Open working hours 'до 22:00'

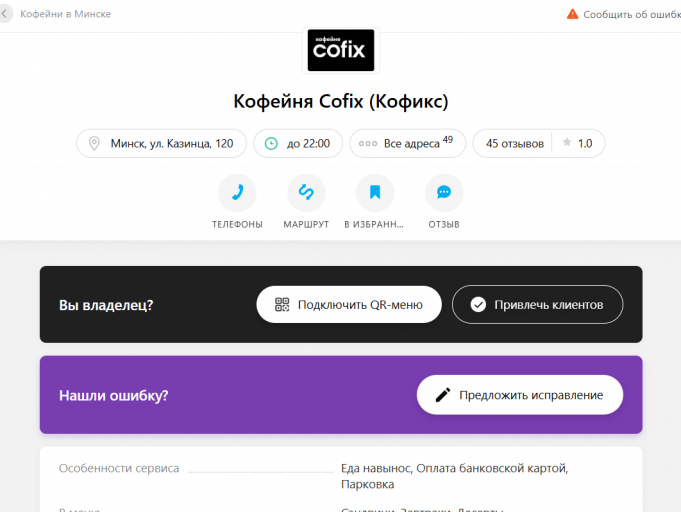(298, 143)
